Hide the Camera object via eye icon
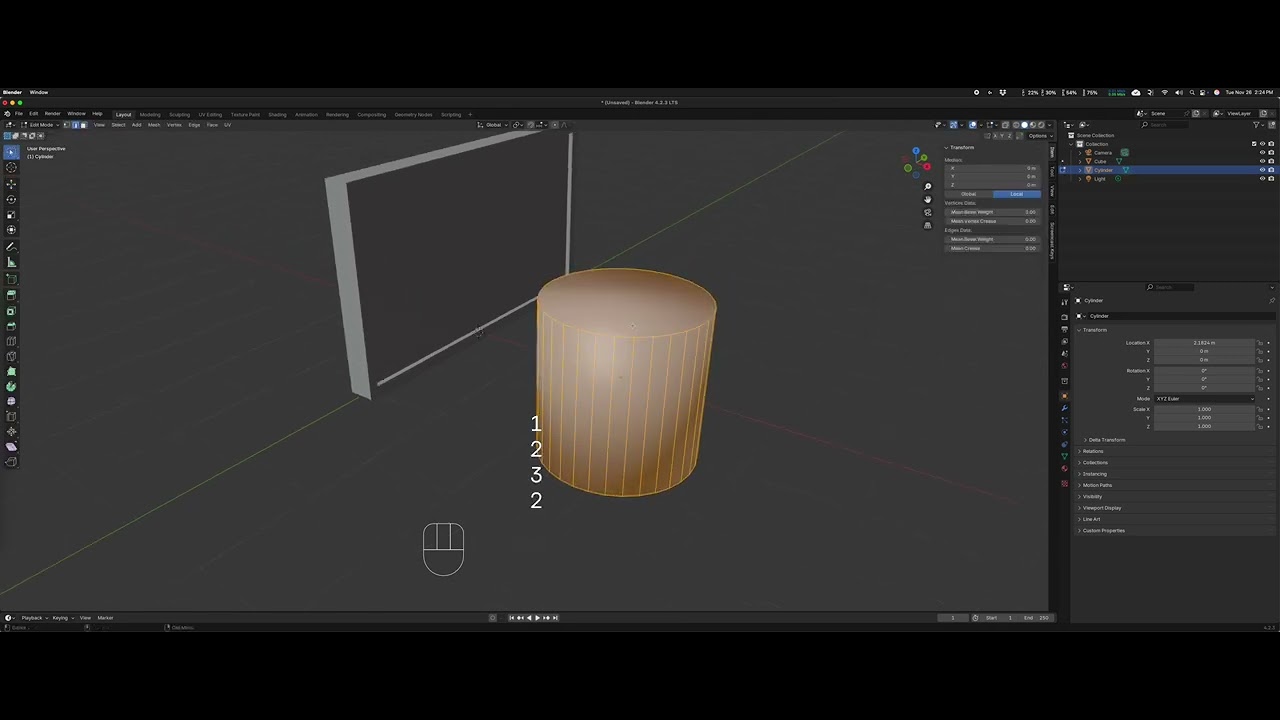Viewport: 1280px width, 720px height. [1262, 153]
